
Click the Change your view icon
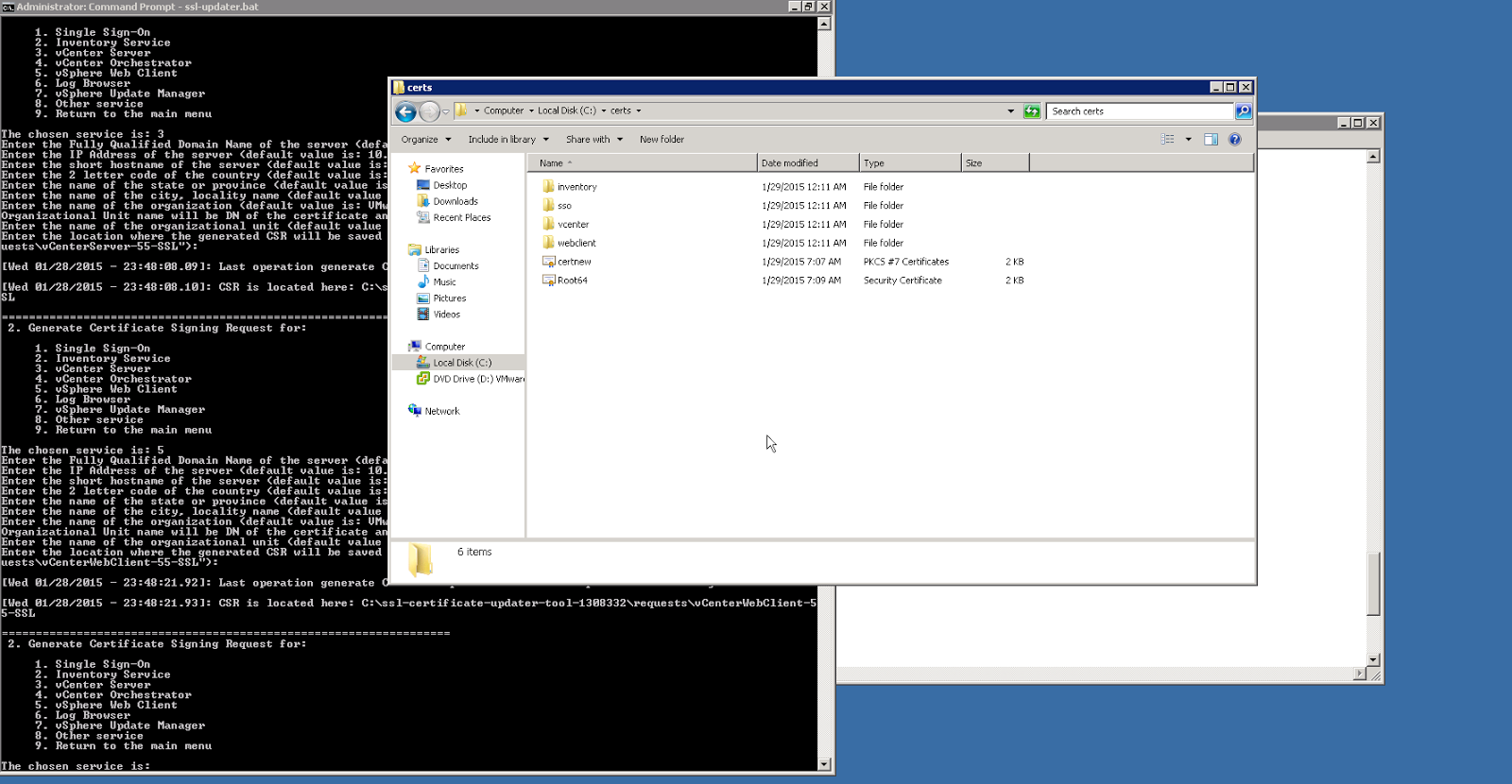point(1168,139)
